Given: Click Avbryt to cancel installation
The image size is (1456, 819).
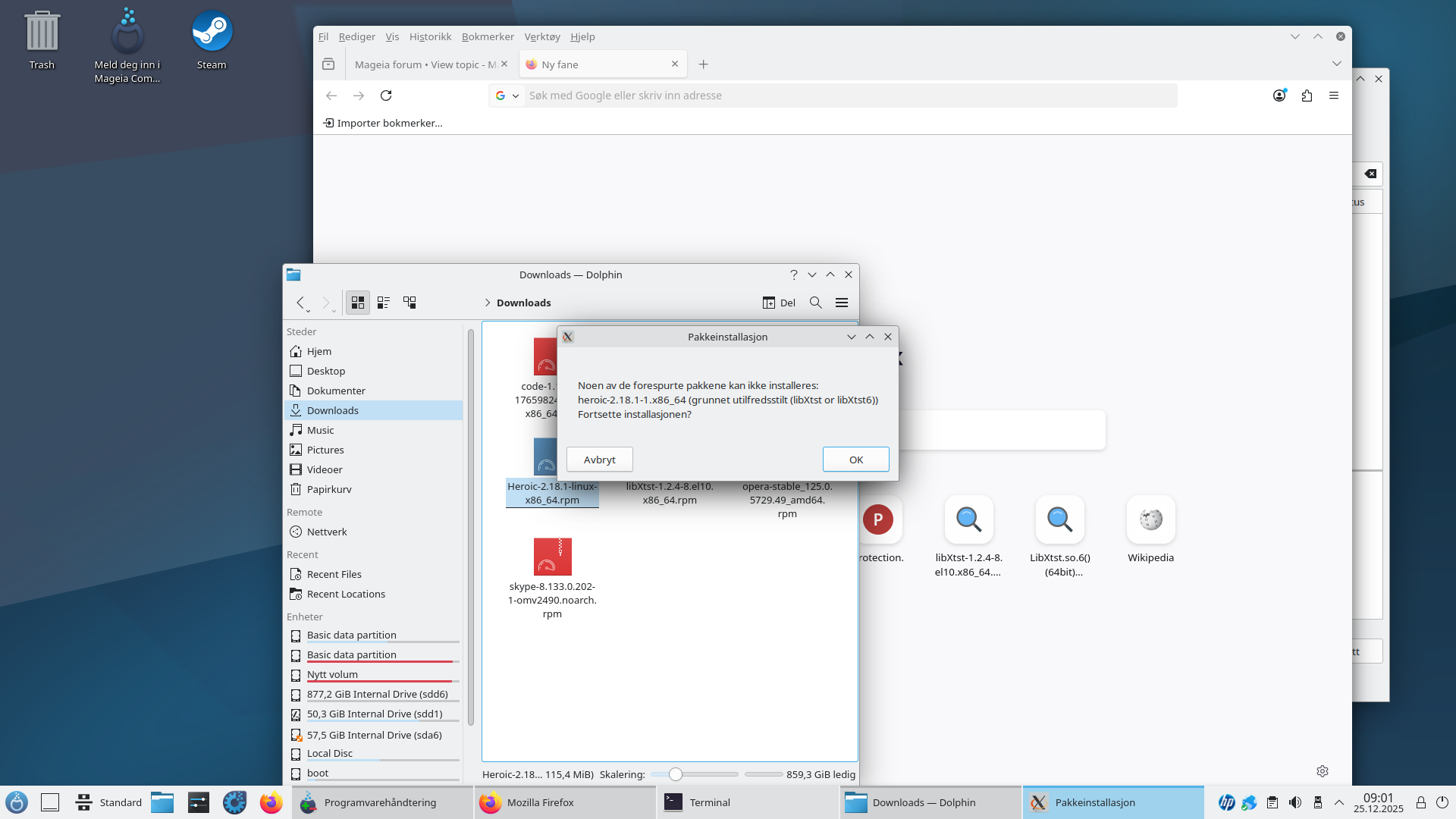Looking at the screenshot, I should click(599, 460).
